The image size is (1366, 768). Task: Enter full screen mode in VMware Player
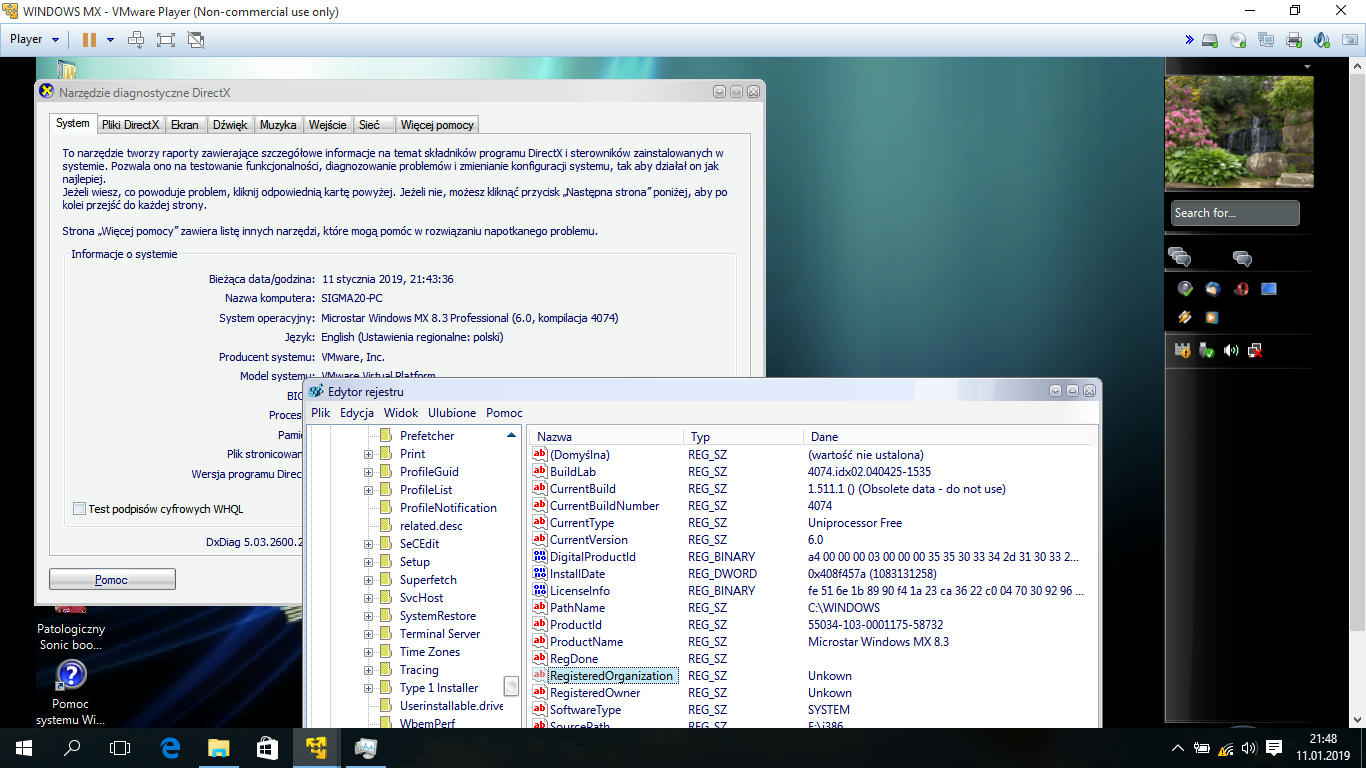pyautogui.click(x=166, y=40)
